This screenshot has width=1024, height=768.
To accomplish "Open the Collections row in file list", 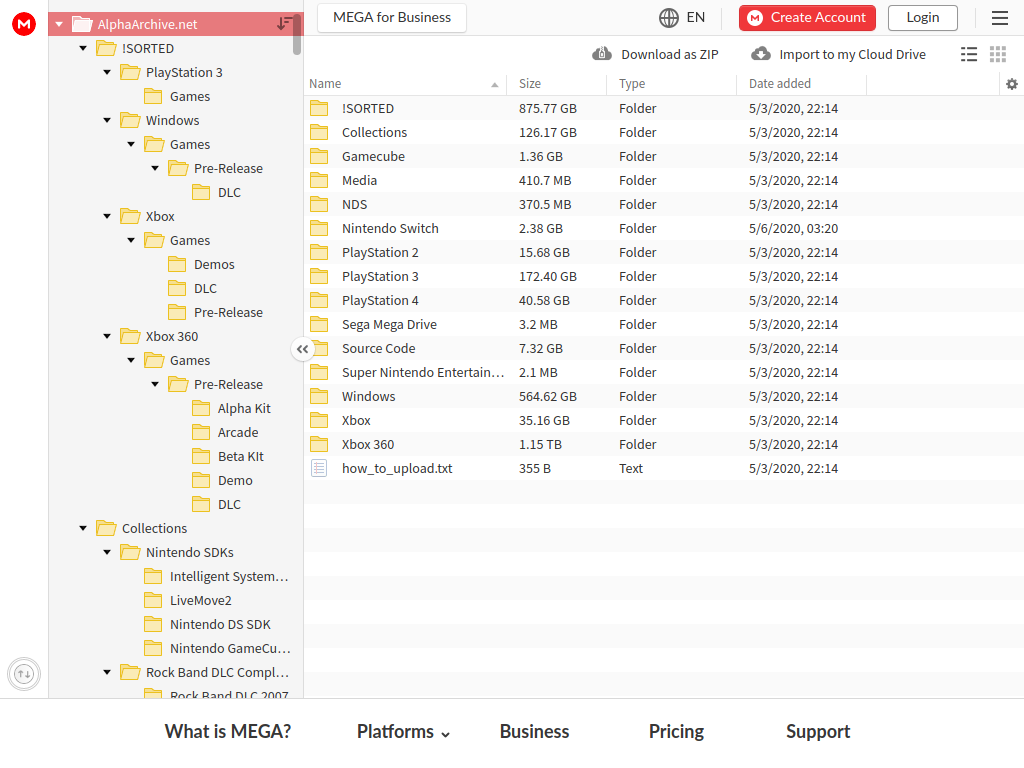I will pos(664,133).
